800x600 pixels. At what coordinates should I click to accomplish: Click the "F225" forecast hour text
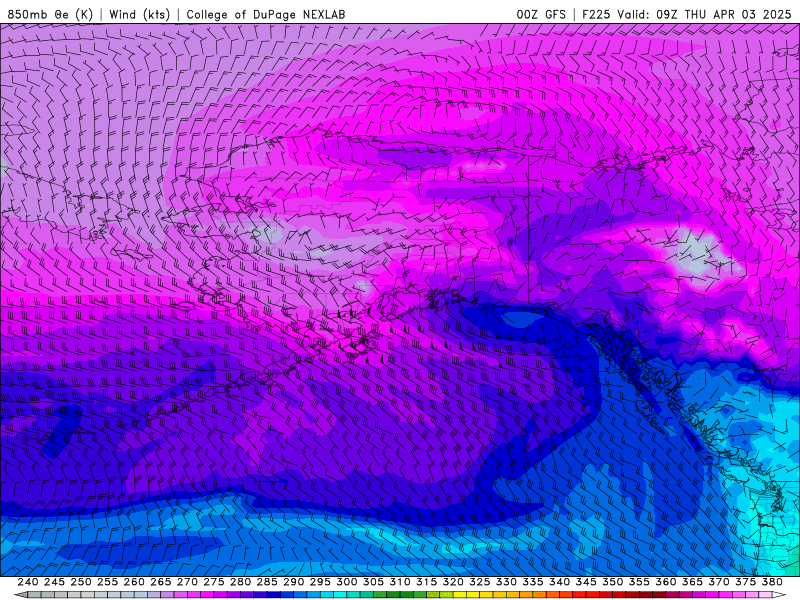pyautogui.click(x=596, y=14)
